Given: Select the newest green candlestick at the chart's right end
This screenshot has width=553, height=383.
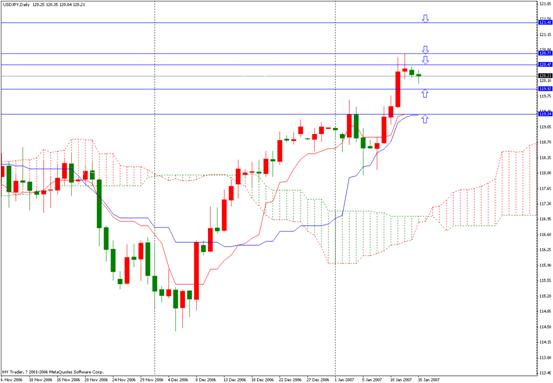Looking at the screenshot, I should [x=419, y=77].
